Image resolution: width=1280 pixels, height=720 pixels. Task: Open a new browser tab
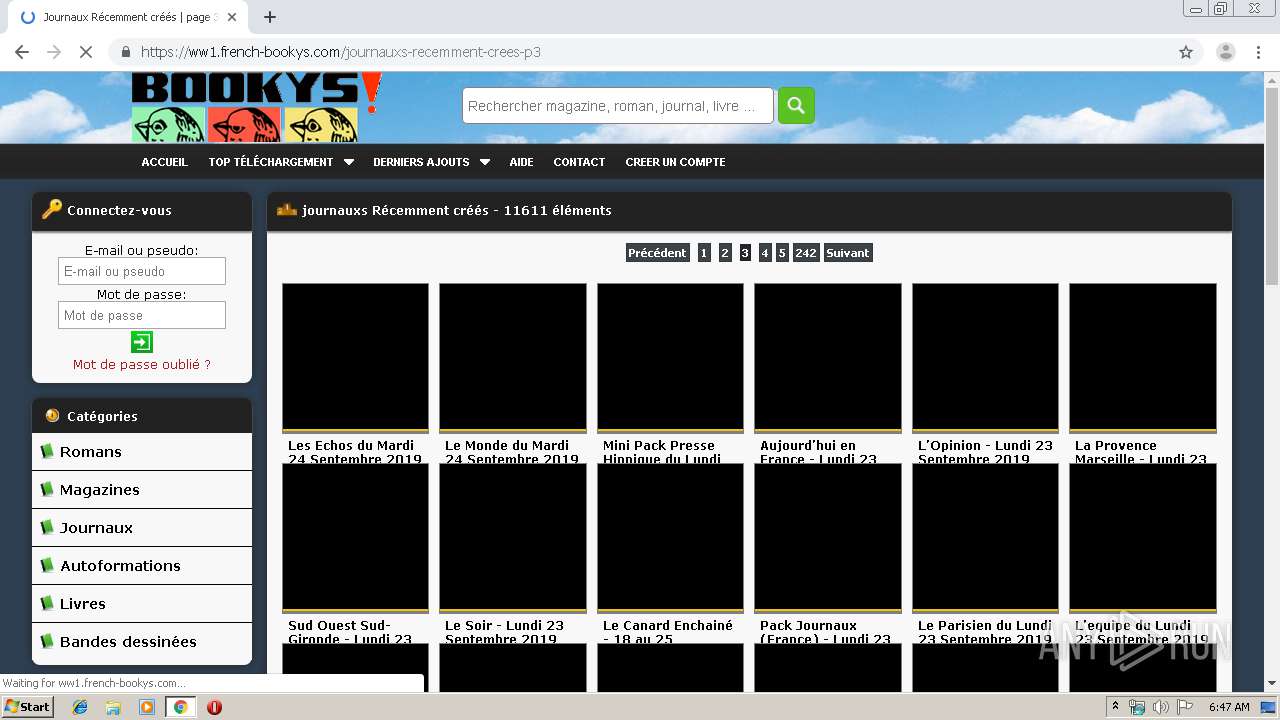coord(270,17)
